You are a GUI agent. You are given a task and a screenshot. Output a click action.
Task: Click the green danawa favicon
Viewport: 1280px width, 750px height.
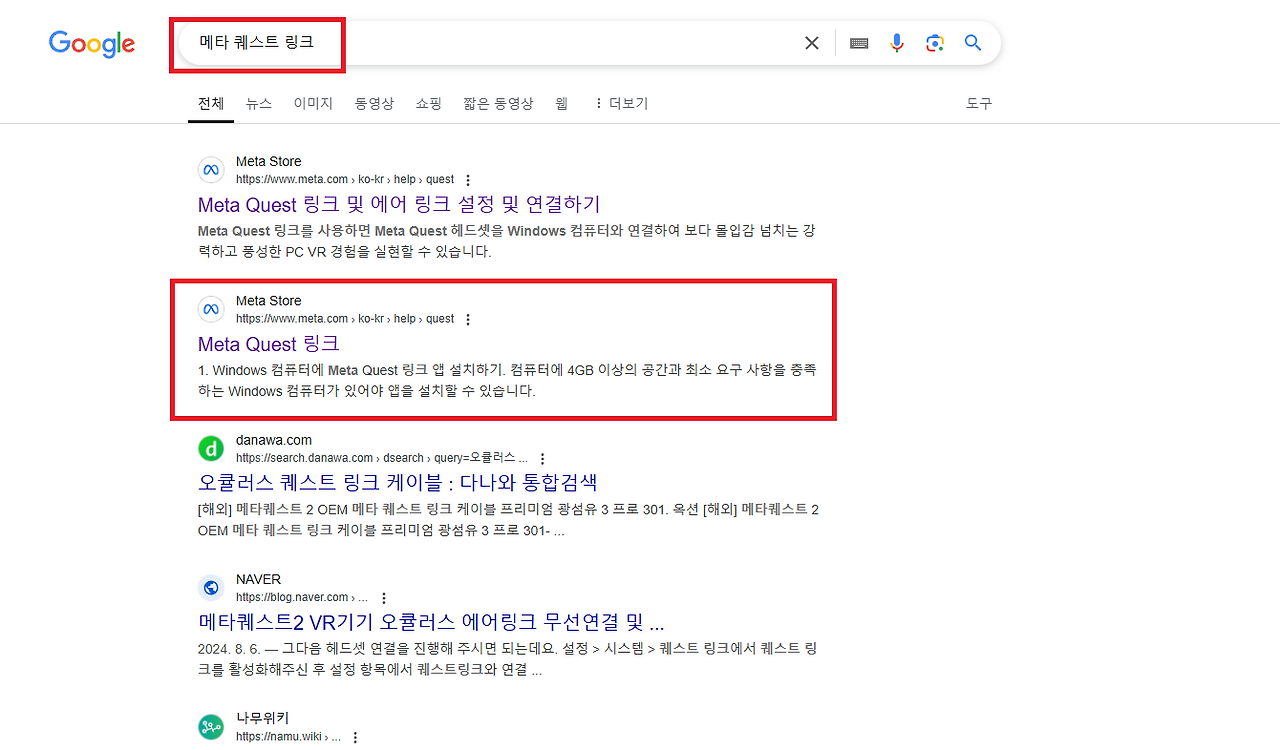[211, 448]
